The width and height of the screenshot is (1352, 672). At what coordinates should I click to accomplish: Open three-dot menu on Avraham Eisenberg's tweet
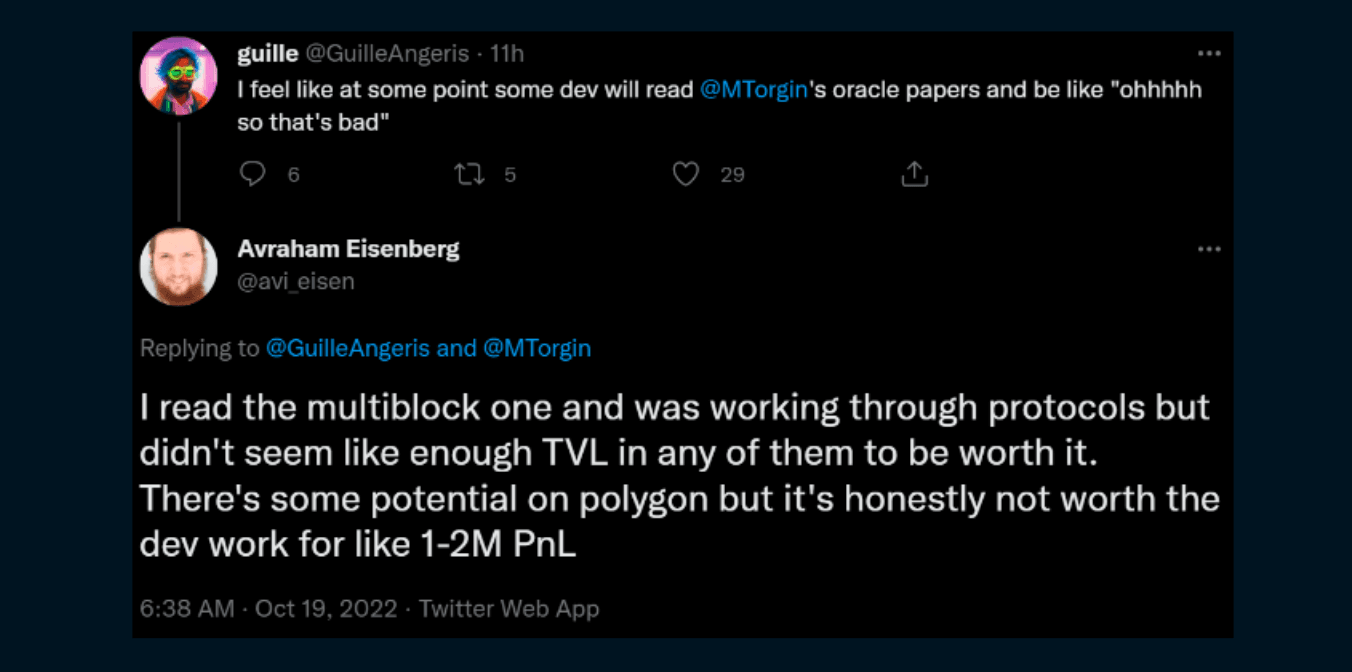point(1209,249)
